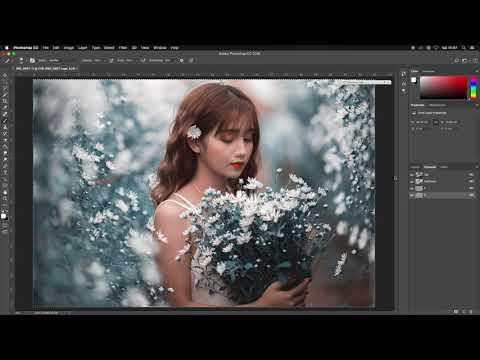
Task: Open the Image menu
Action: click(x=69, y=48)
